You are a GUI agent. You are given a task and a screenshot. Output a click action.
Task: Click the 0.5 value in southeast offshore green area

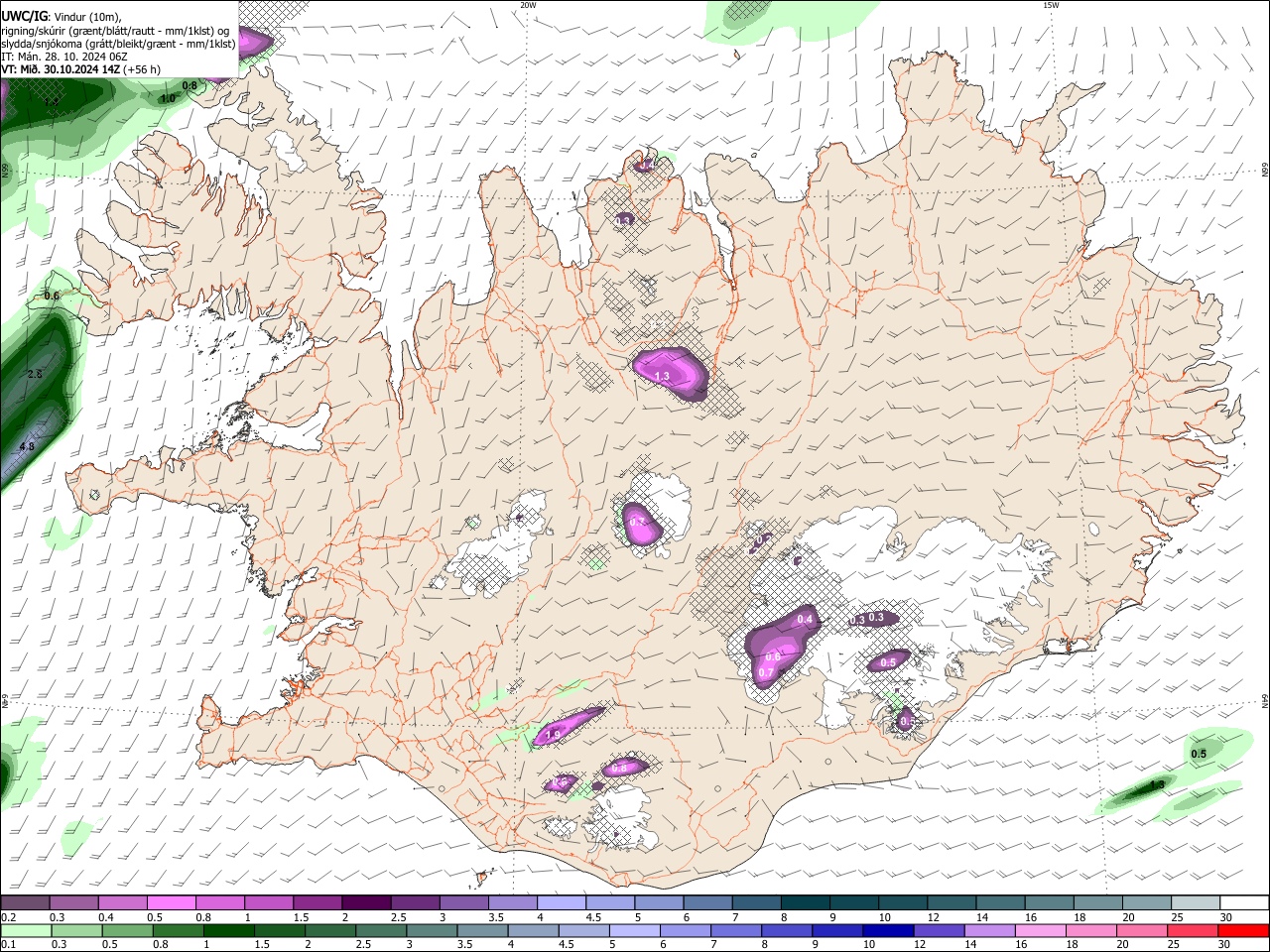click(1199, 754)
